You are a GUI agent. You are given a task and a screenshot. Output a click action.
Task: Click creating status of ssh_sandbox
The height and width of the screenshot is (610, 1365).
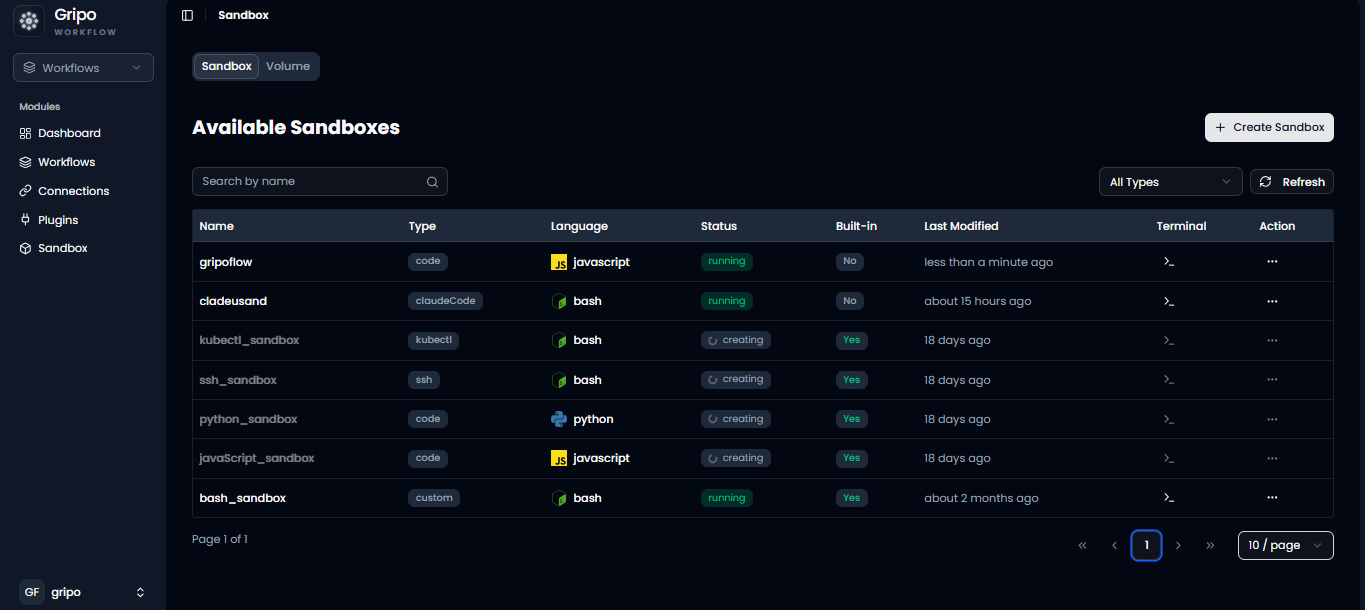coord(736,380)
